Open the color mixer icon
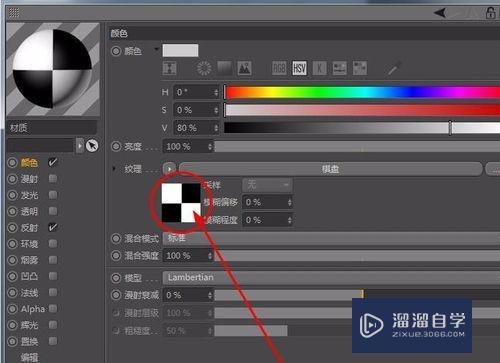Image resolution: width=500 pixels, height=363 pixels. (x=340, y=68)
